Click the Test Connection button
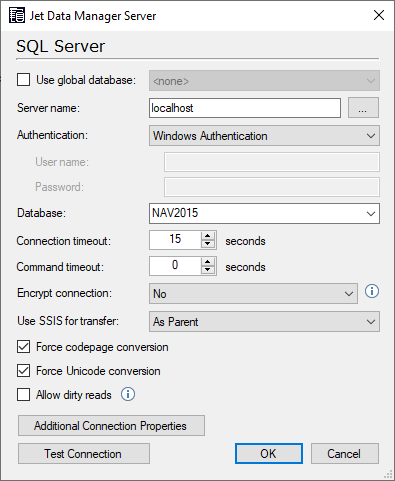Image resolution: width=395 pixels, height=481 pixels. click(84, 454)
